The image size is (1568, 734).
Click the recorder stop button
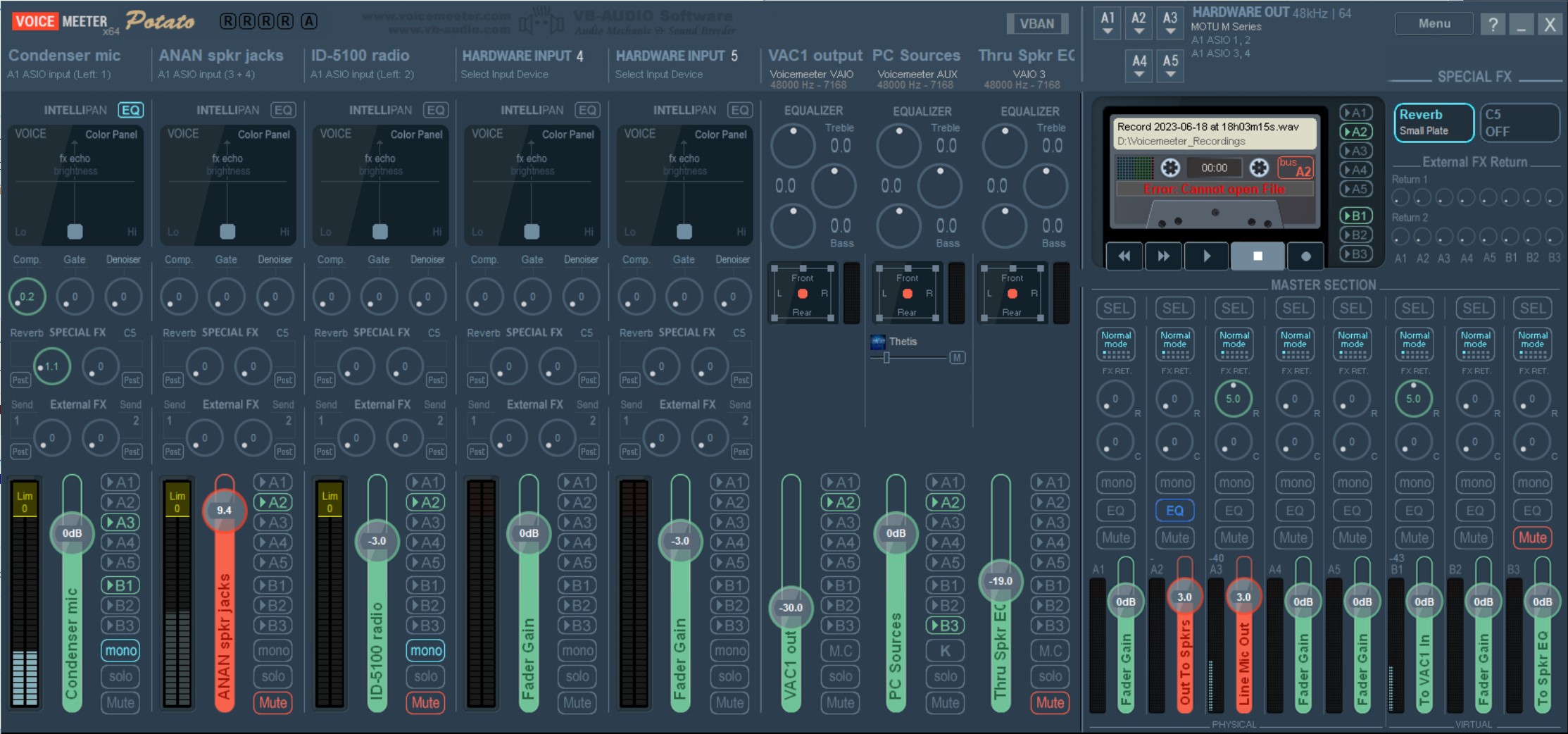[1257, 256]
